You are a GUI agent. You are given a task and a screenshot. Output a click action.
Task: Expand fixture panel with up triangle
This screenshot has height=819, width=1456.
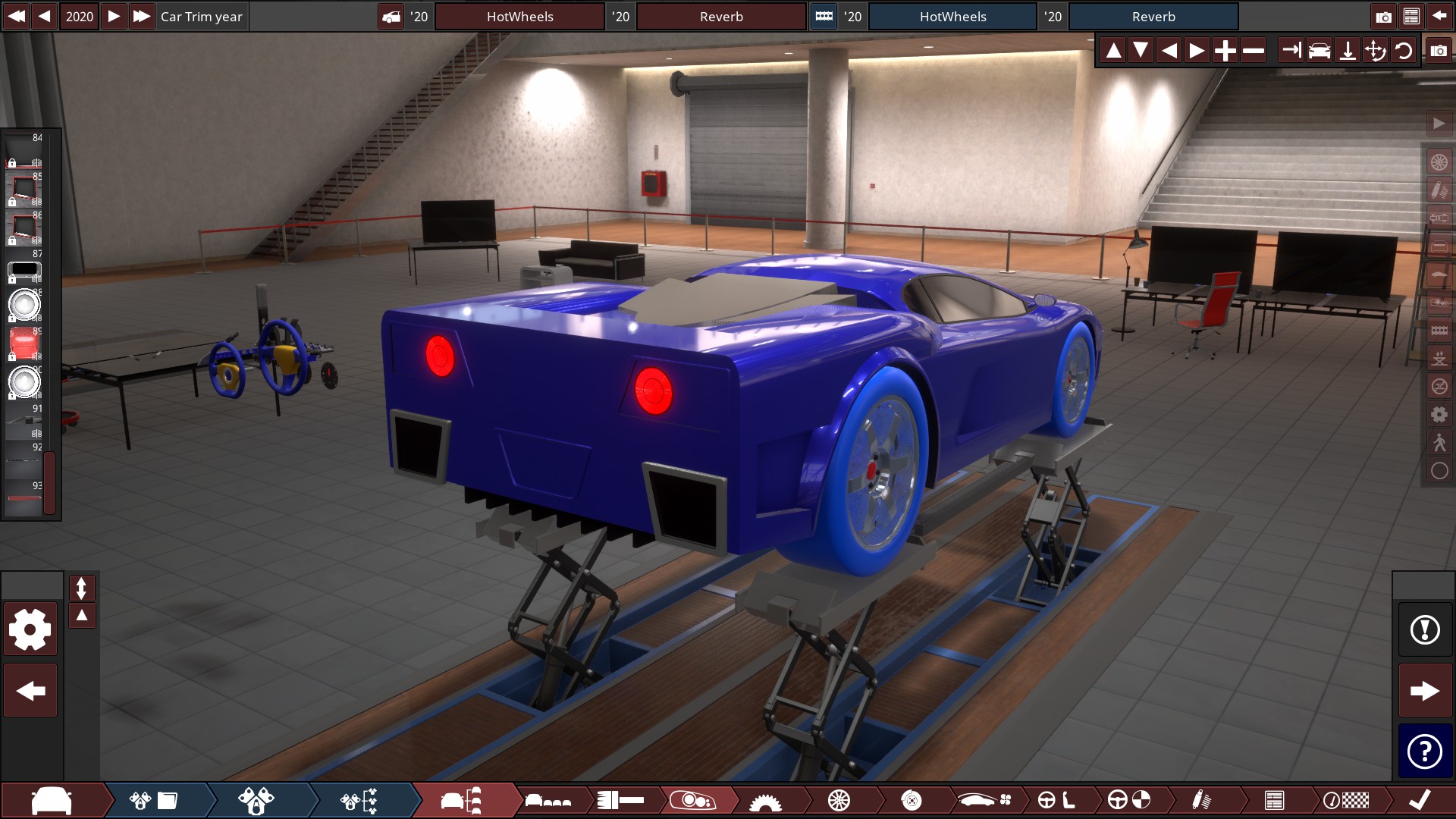(82, 615)
